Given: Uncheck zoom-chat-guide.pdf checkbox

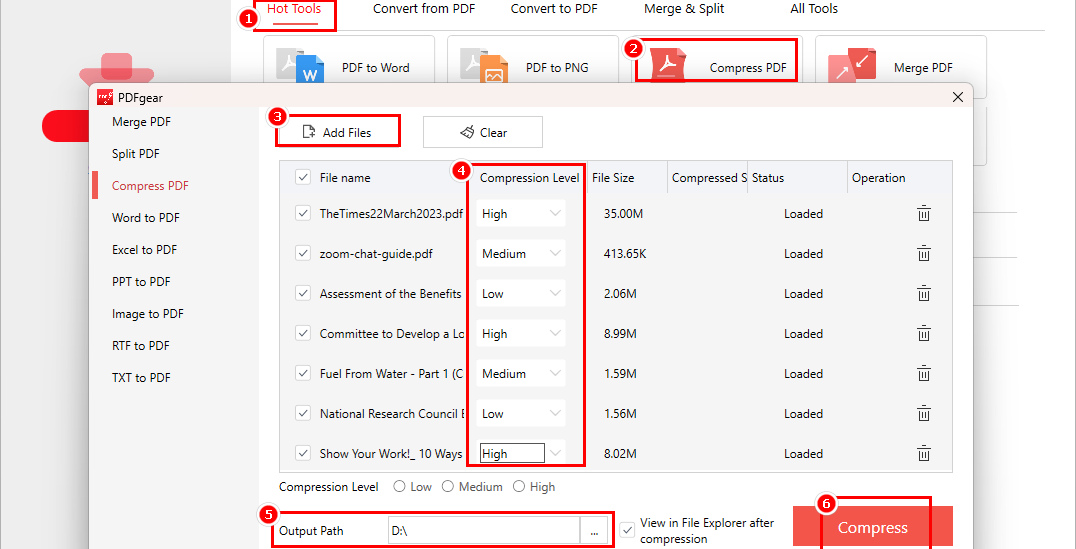Looking at the screenshot, I should pos(302,253).
